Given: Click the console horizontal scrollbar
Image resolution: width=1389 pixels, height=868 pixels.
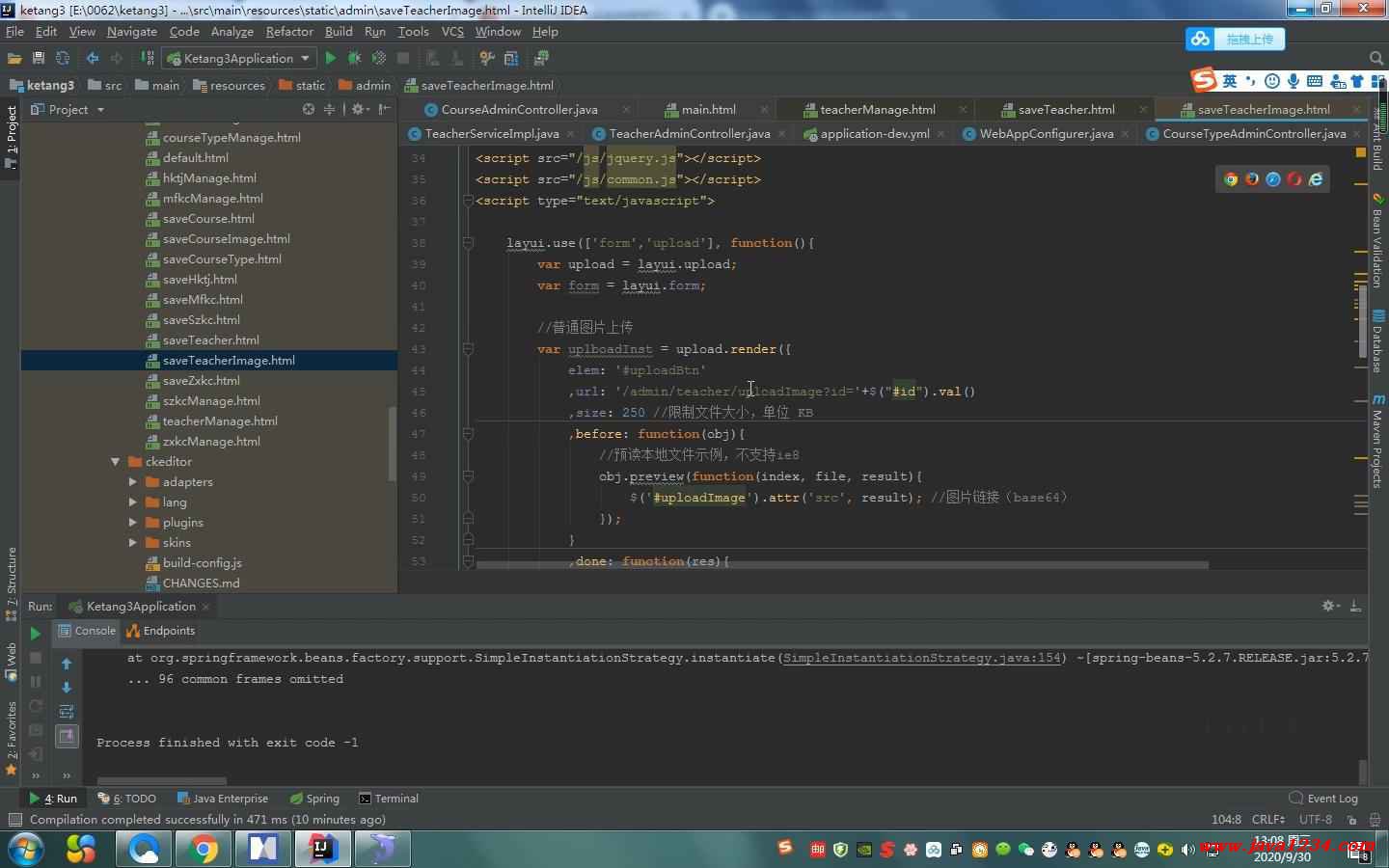Looking at the screenshot, I should [161, 781].
